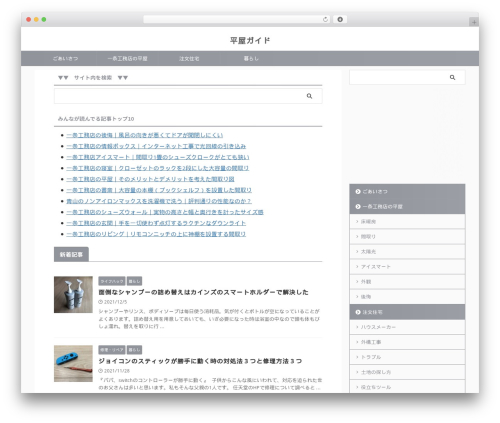Open top-10 link about 情報ボックス インターネット工事
Image resolution: width=500 pixels, height=423 pixels.
[156, 146]
